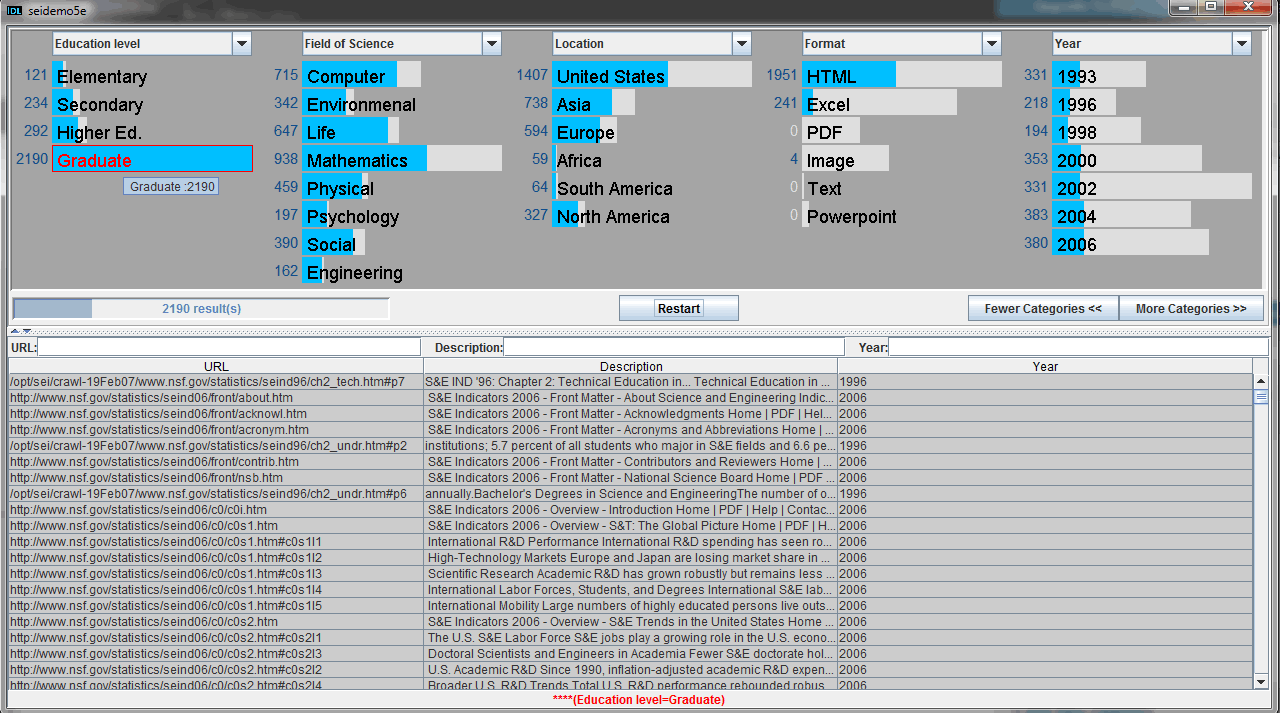Screen dimensions: 1280x713
Task: Click the Fewer Categories button
Action: [x=1043, y=309]
